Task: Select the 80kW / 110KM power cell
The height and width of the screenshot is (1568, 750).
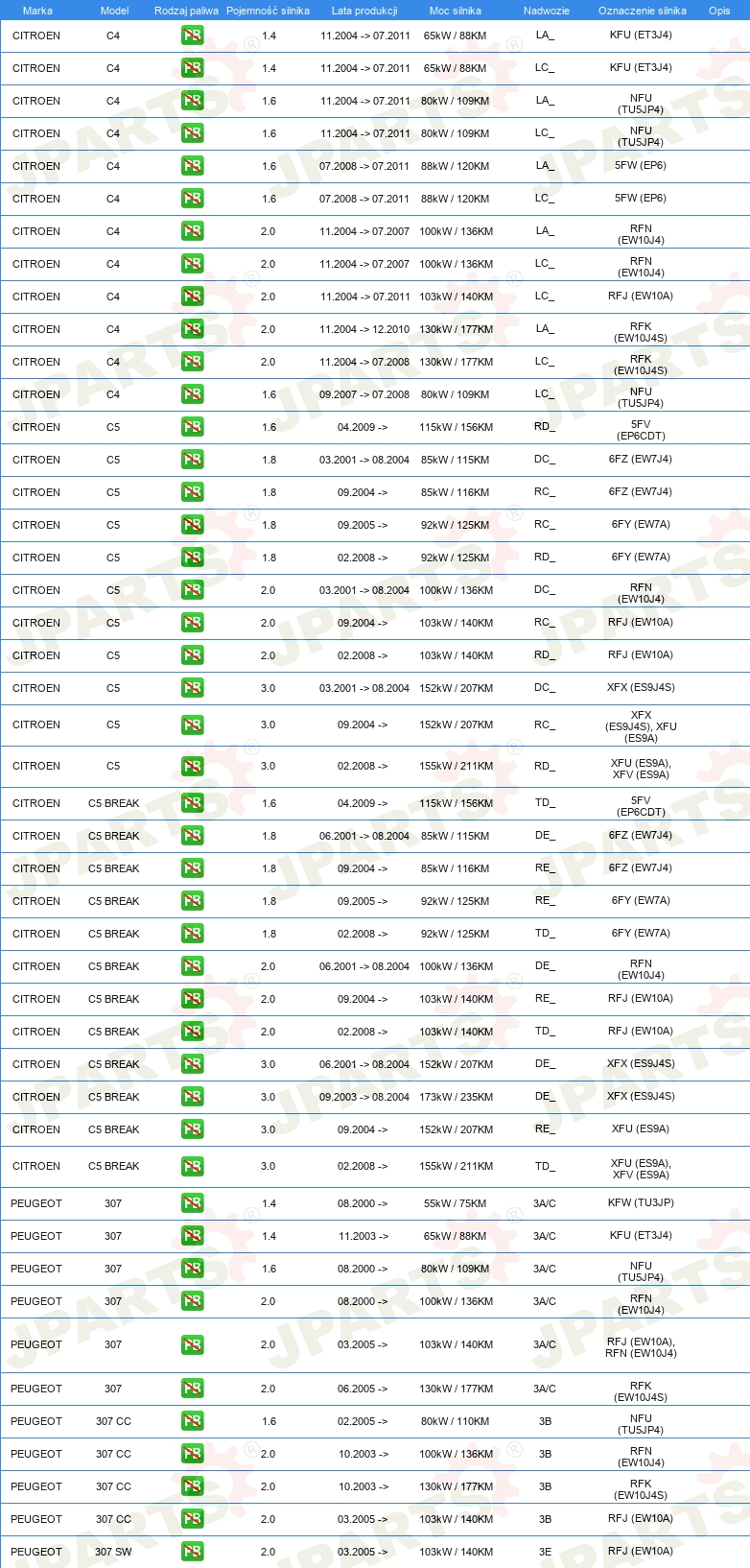Action: click(456, 1421)
